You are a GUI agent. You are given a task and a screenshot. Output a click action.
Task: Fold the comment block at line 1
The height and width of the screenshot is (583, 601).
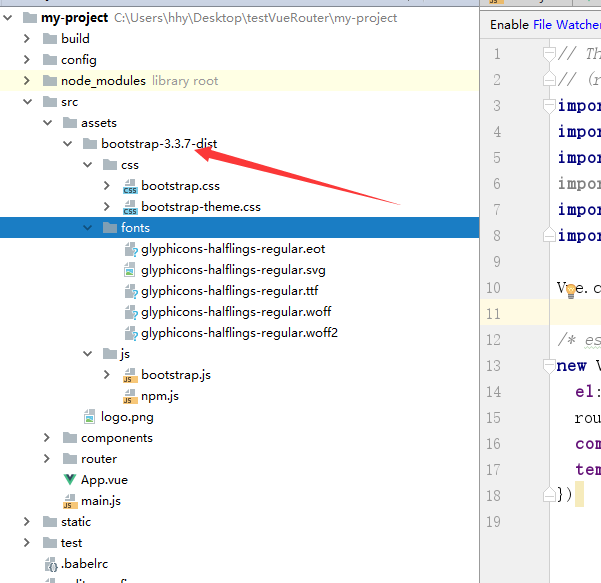549,54
